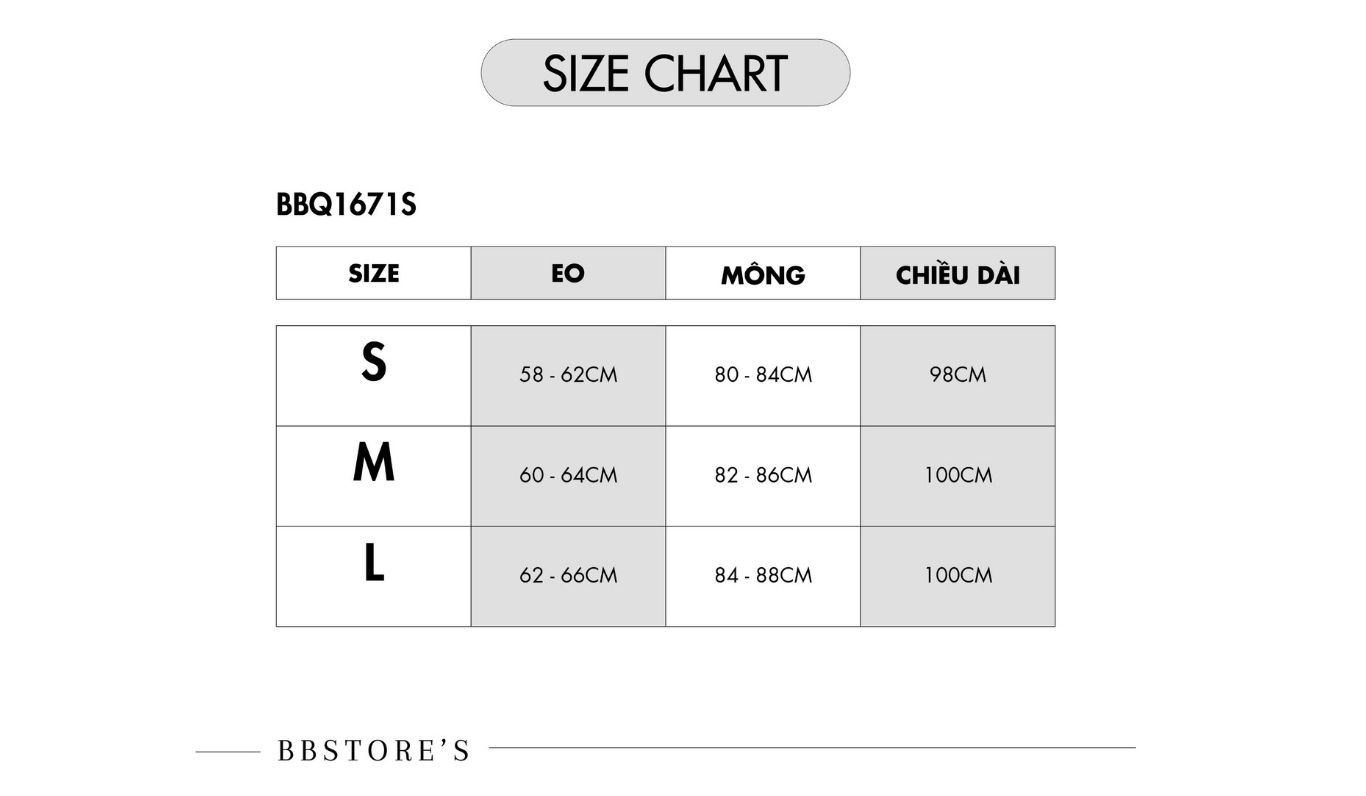The image size is (1366, 796).
Task: Select the BBQ1671S product code
Action: [346, 205]
